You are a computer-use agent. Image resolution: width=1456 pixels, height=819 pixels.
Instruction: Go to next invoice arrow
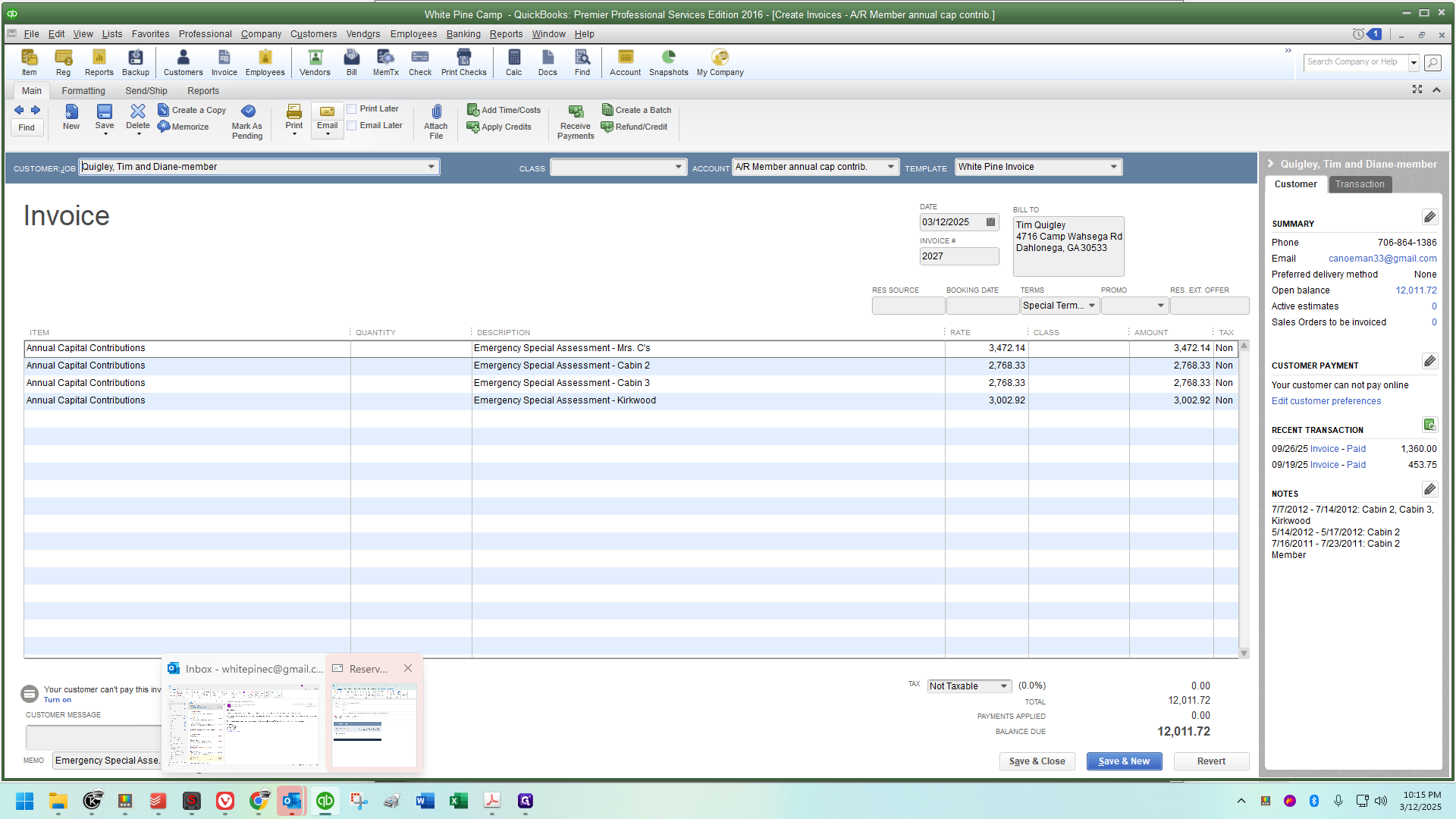click(x=35, y=110)
